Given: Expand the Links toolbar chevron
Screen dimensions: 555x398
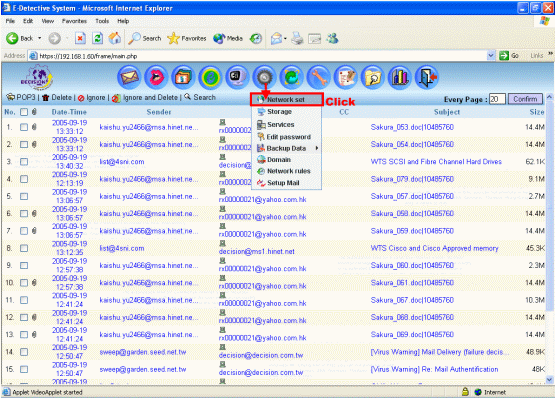Looking at the screenshot, I should tap(550, 54).
